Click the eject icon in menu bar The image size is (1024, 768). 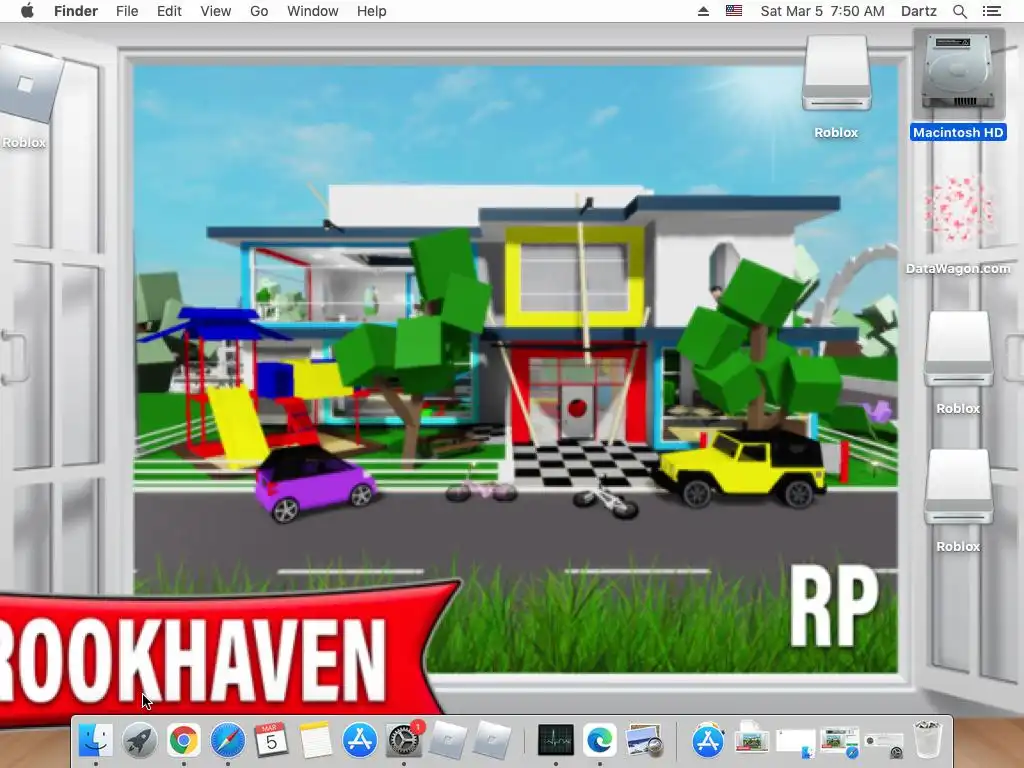[703, 11]
